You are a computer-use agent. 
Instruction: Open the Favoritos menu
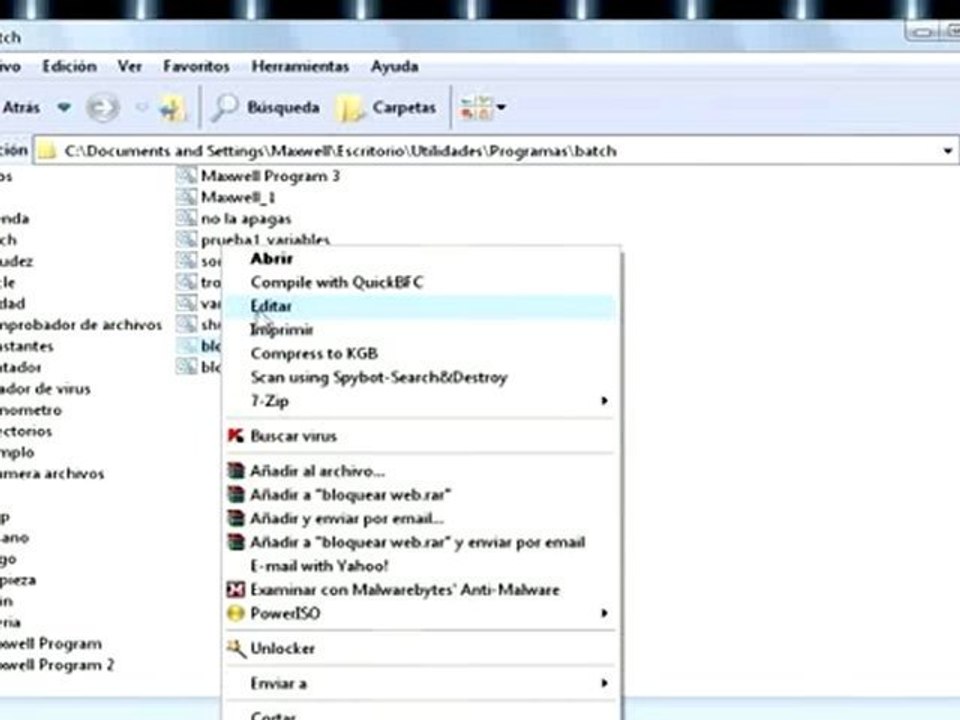click(196, 66)
